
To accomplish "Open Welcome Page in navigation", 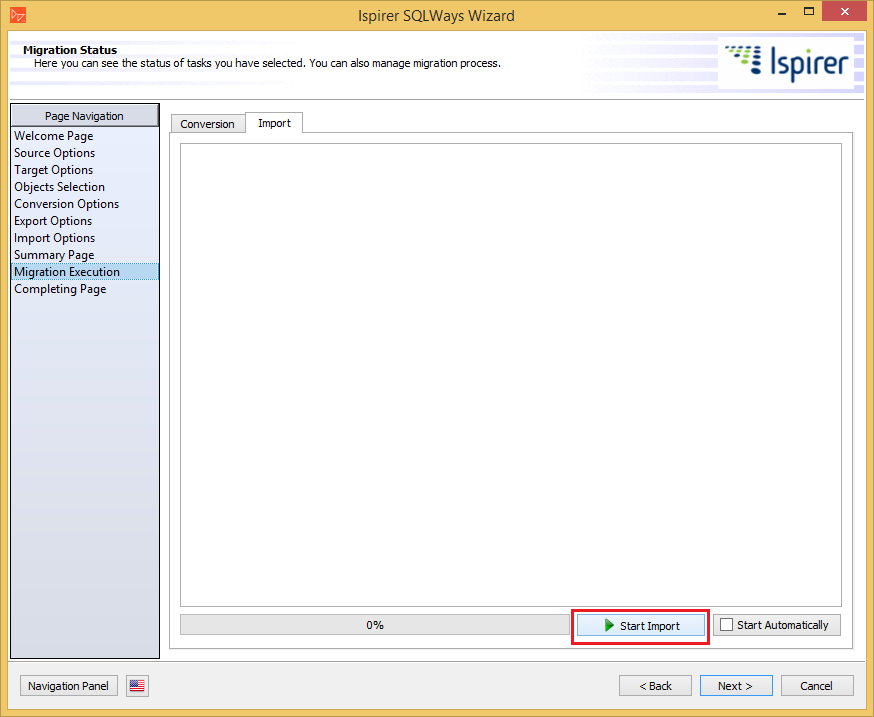I will pyautogui.click(x=54, y=136).
